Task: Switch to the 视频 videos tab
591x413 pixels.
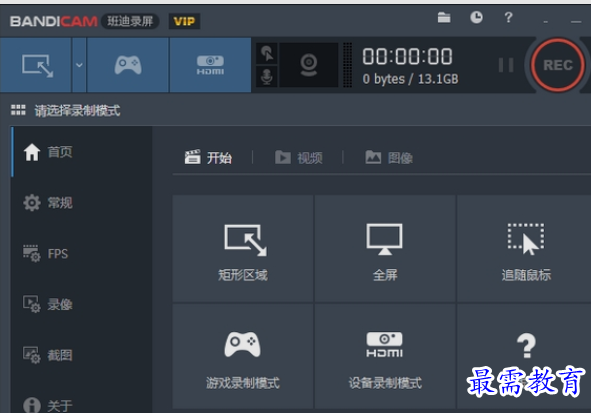Action: tap(299, 158)
